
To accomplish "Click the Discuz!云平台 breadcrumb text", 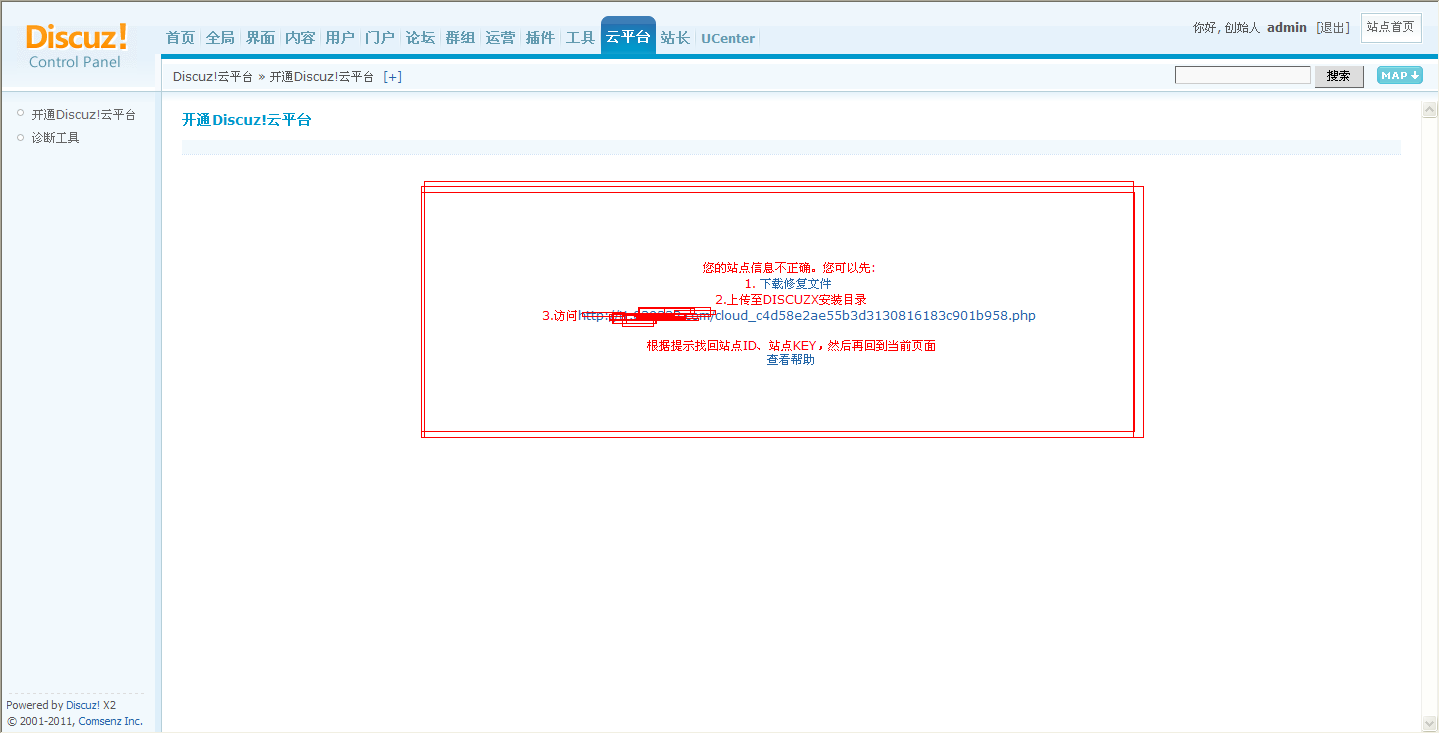I will (213, 77).
